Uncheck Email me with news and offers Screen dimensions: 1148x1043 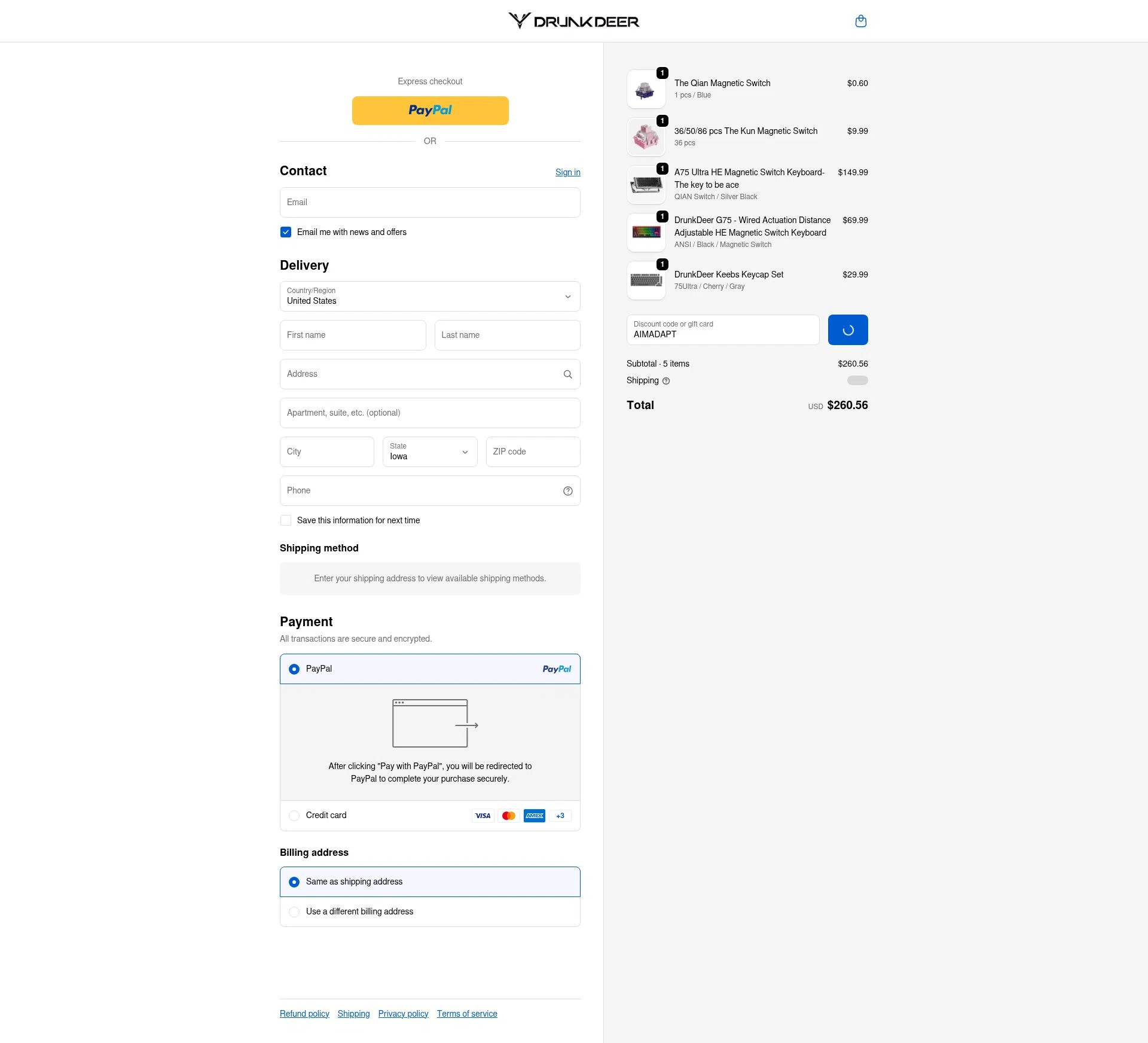click(x=286, y=232)
